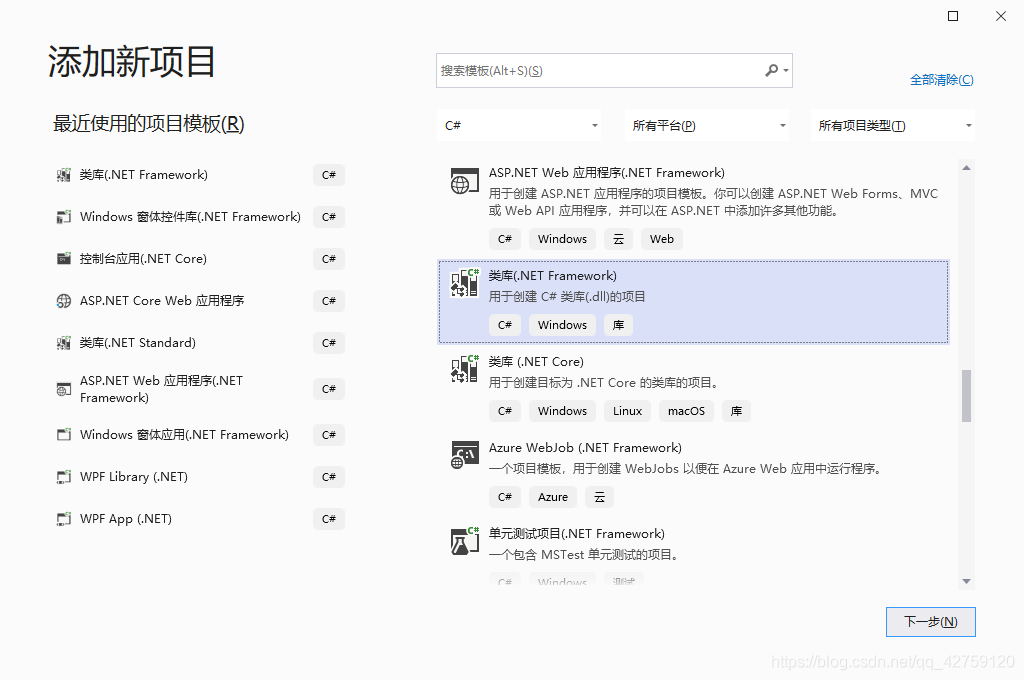The image size is (1024, 680).
Task: Click the 云 tag under Azure WebJob
Action: click(x=600, y=497)
